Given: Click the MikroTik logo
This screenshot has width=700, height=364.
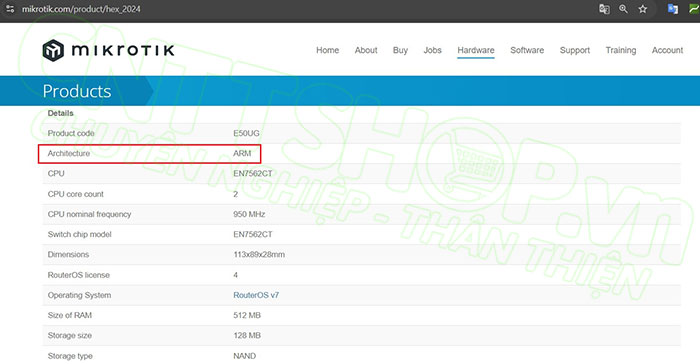Looking at the screenshot, I should click(108, 50).
